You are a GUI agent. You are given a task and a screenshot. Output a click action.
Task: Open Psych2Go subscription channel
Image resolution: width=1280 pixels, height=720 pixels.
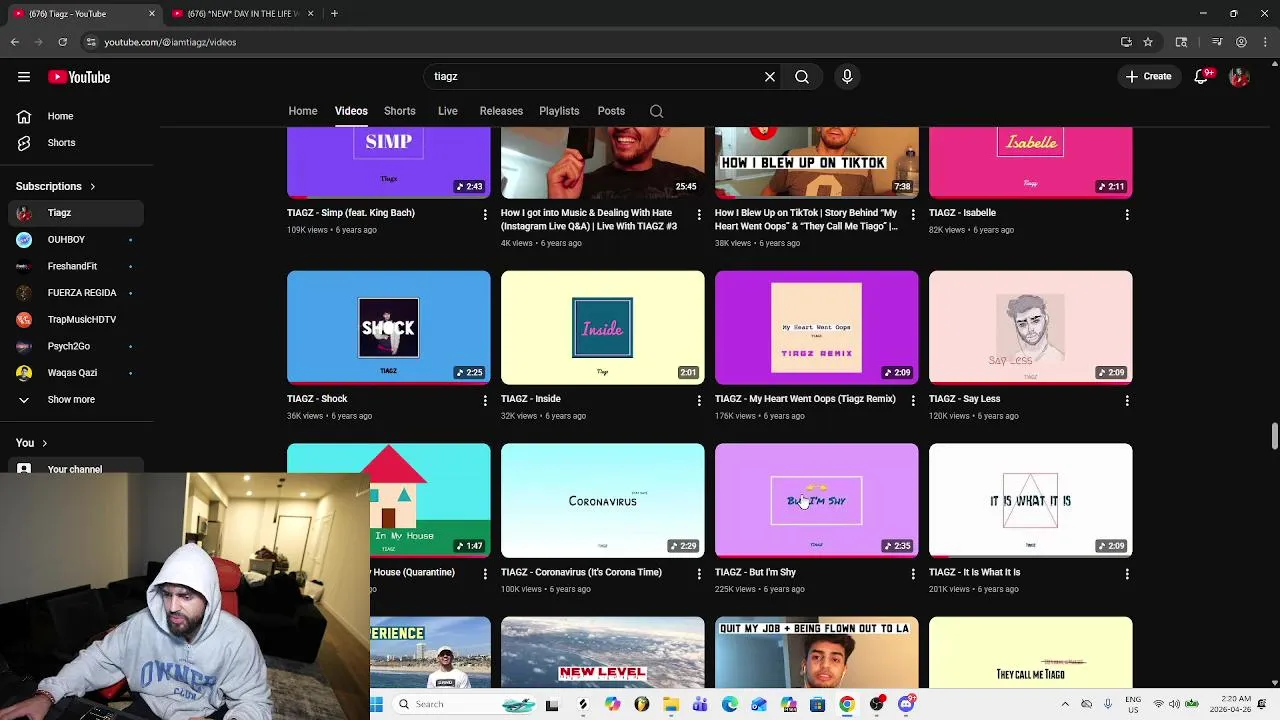click(x=76, y=346)
